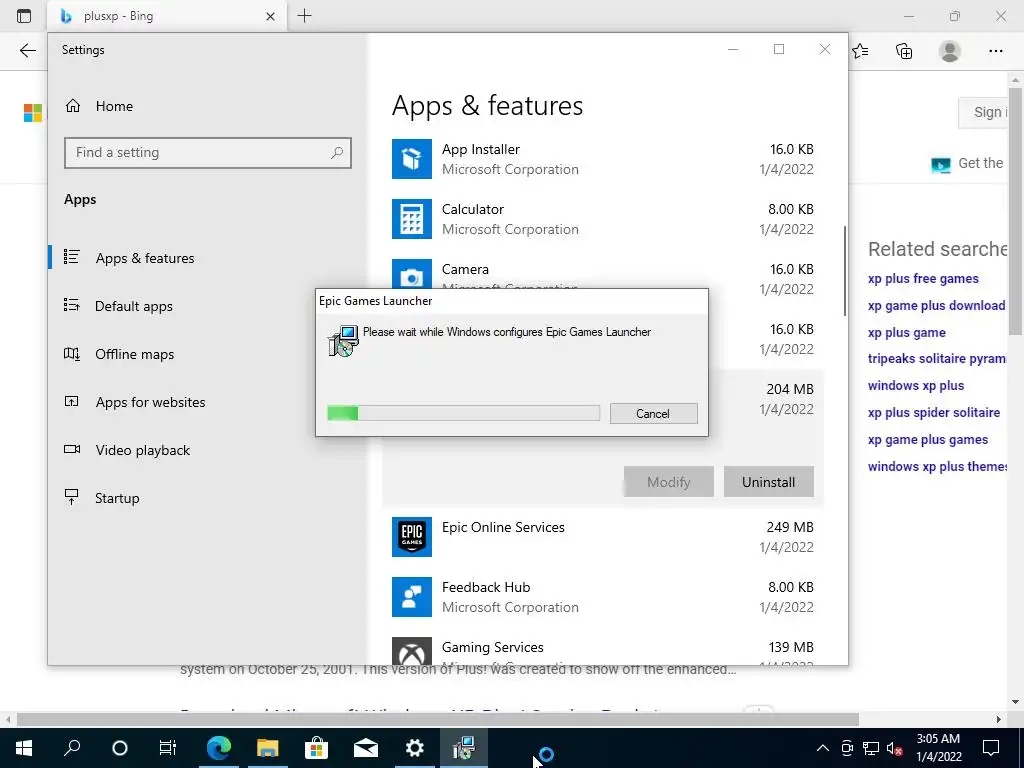Image resolution: width=1024 pixels, height=768 pixels.
Task: Open Edge tab actions menu icon
Action: 24,16
